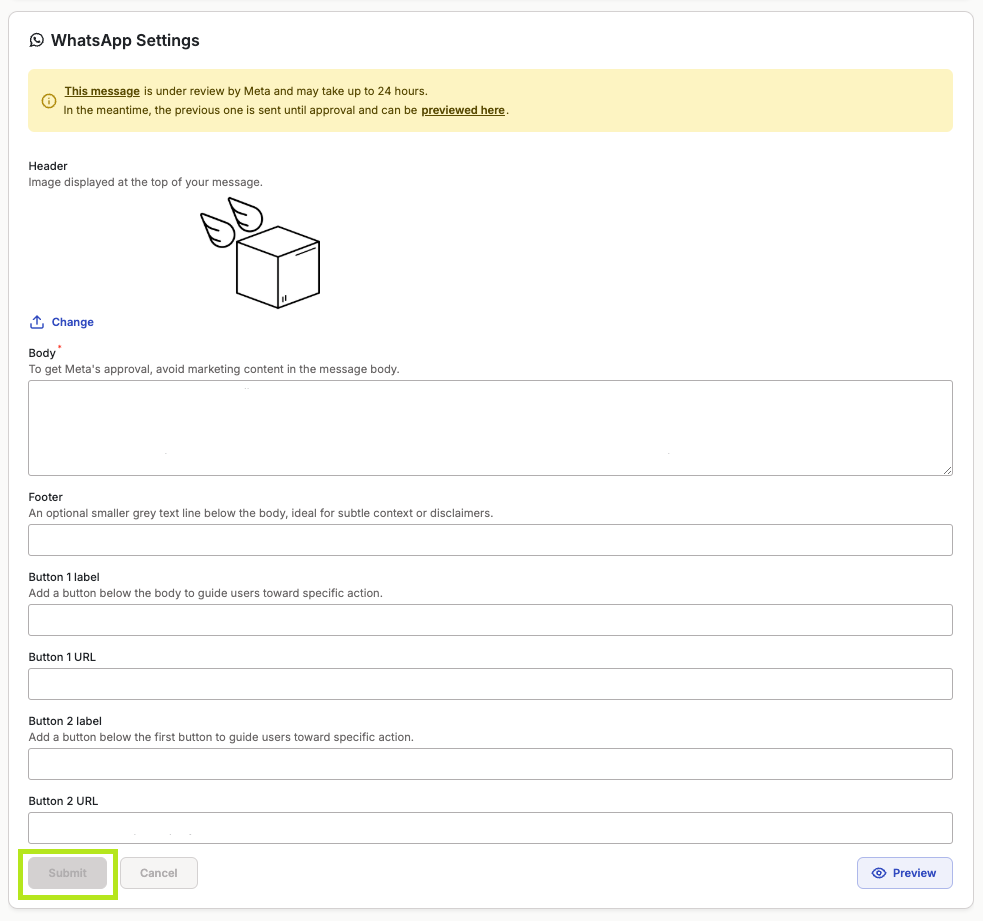The width and height of the screenshot is (983, 921).
Task: Open the message Preview
Action: [x=905, y=873]
